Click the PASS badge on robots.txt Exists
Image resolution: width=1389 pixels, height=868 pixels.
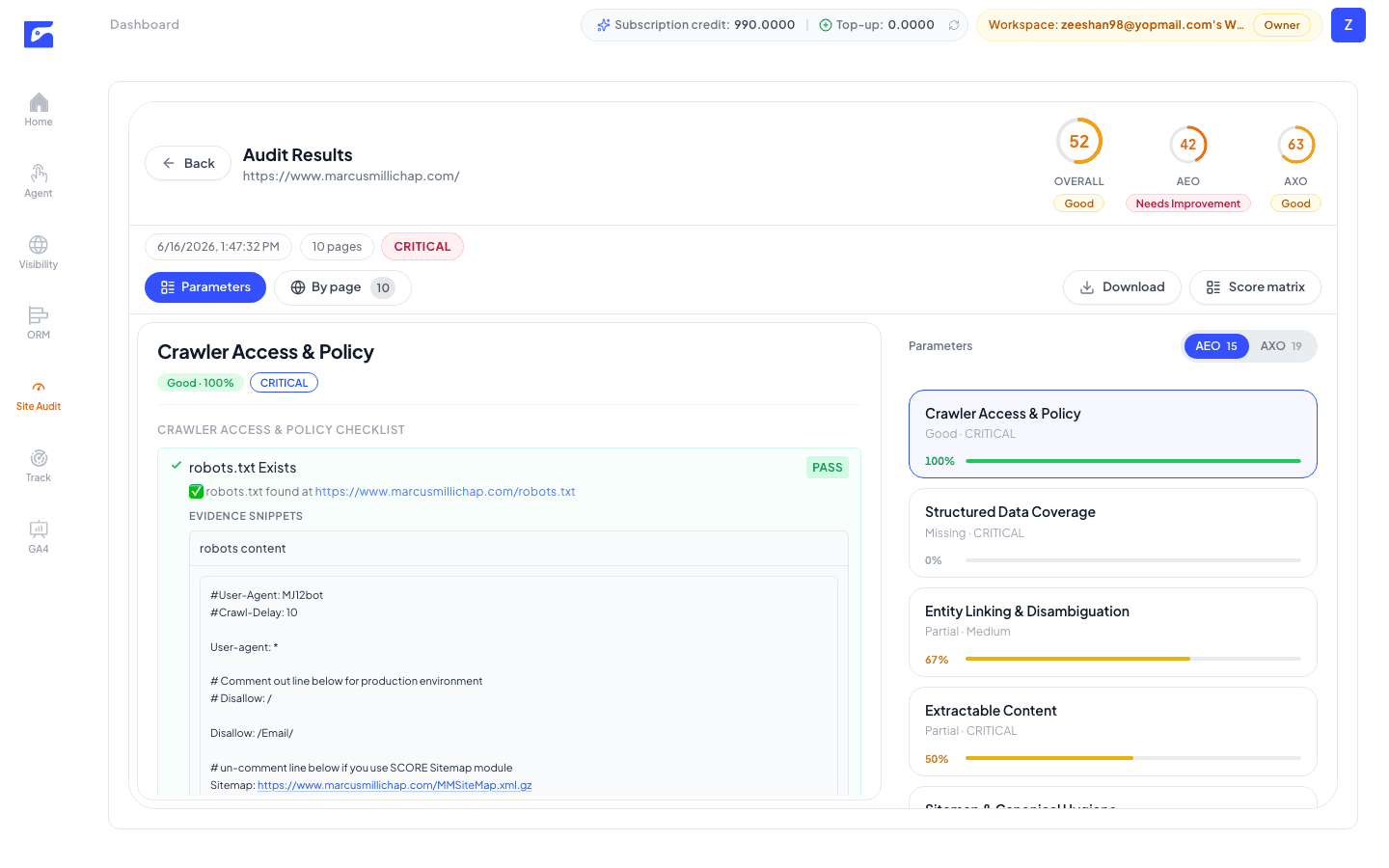[x=828, y=468]
